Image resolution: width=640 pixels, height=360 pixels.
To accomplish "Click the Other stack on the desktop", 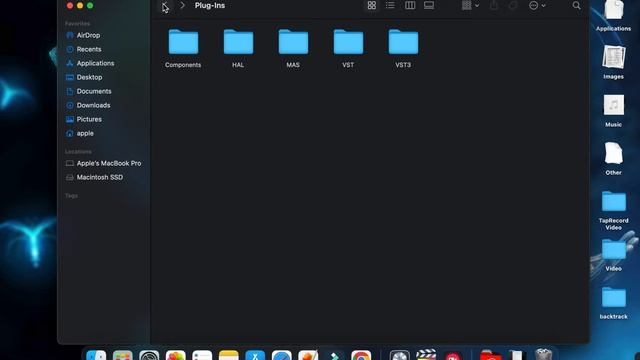I will coord(613,158).
